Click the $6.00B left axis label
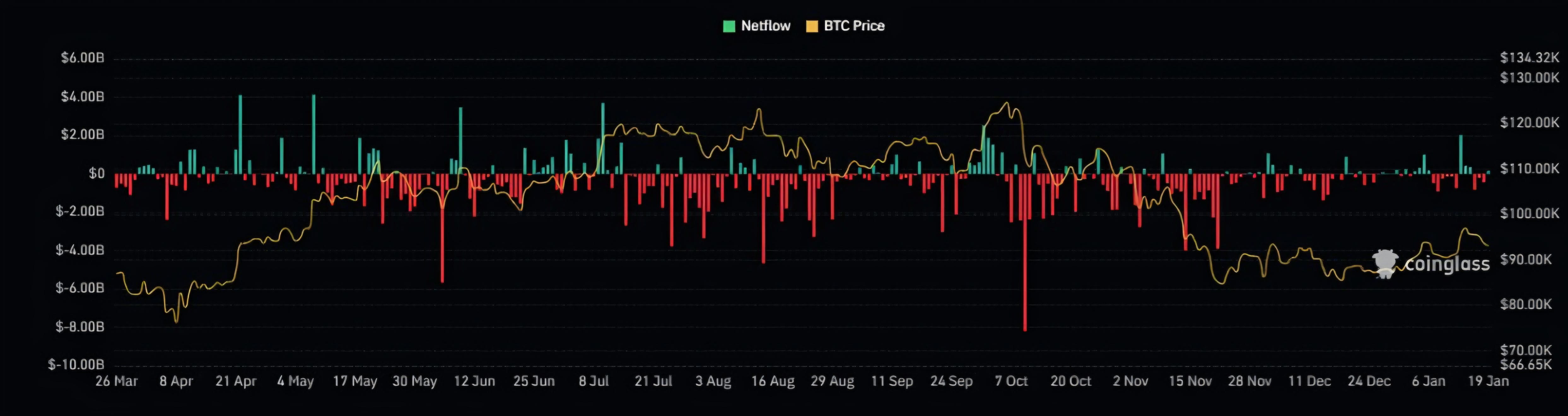 pyautogui.click(x=83, y=58)
